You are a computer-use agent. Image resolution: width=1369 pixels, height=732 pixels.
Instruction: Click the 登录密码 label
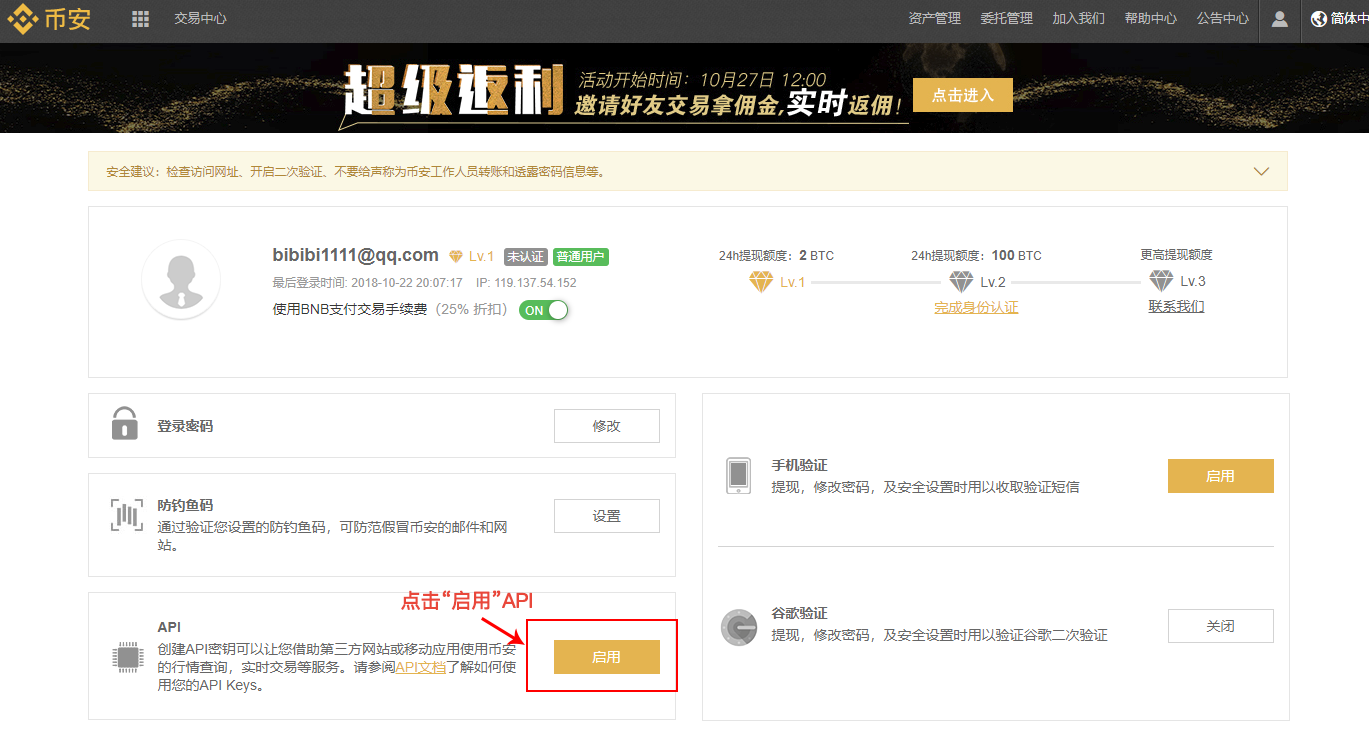pyautogui.click(x=185, y=426)
